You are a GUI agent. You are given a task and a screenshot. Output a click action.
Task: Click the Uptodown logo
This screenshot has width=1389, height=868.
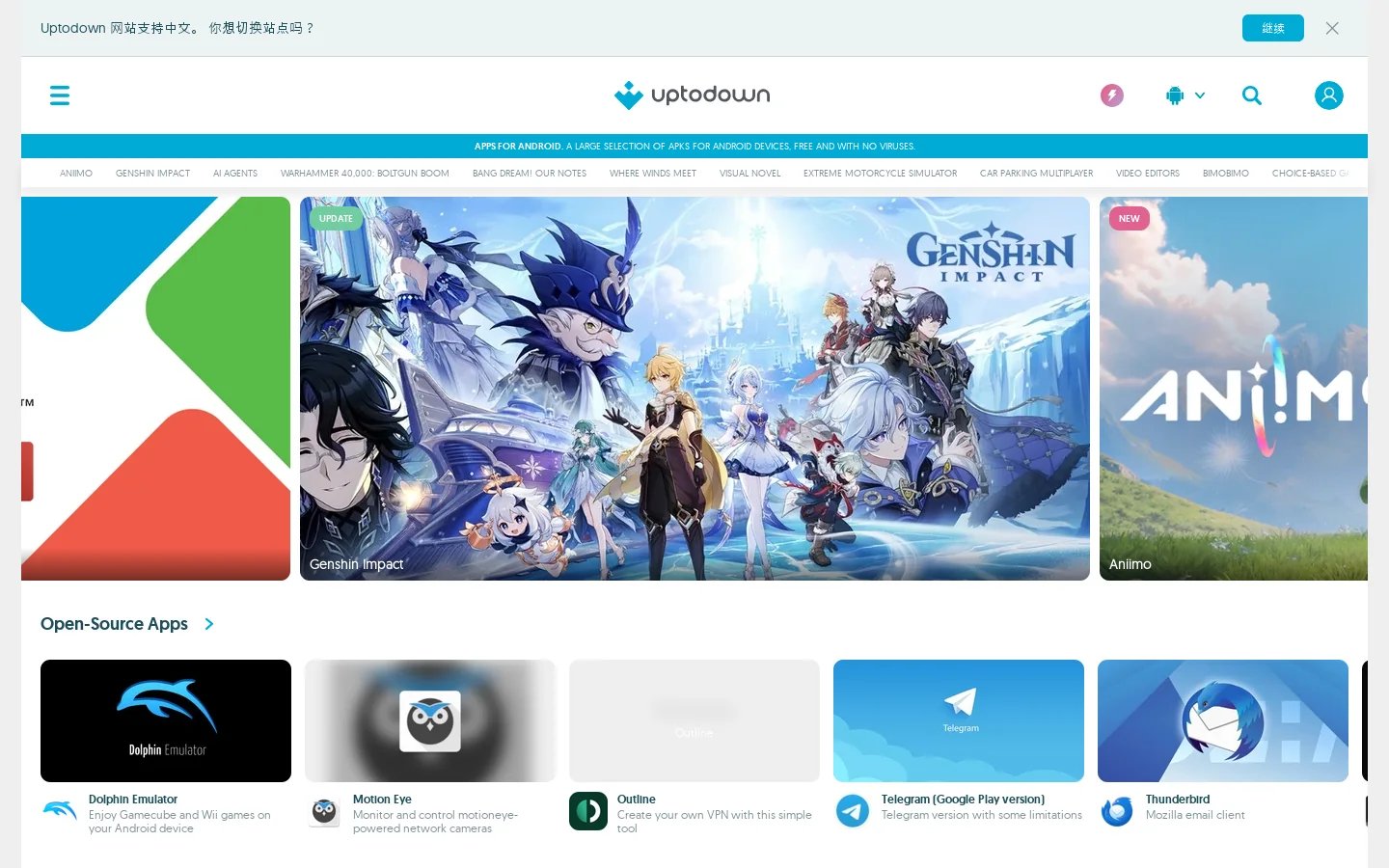(x=693, y=95)
